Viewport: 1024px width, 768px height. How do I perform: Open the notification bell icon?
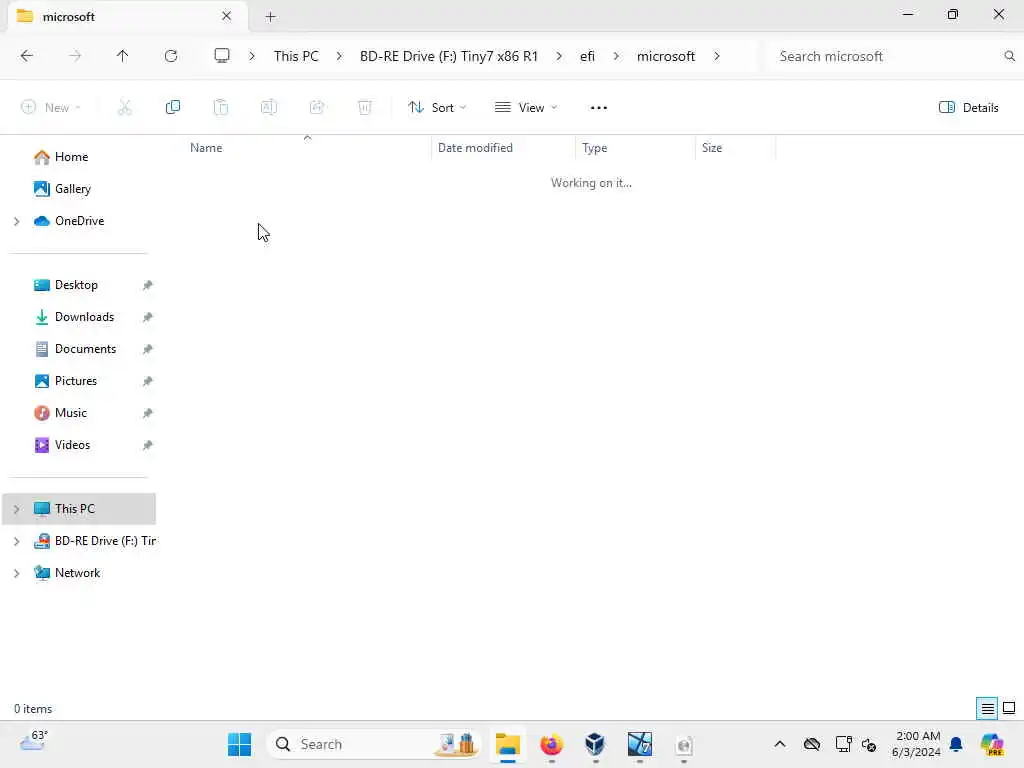coord(956,744)
